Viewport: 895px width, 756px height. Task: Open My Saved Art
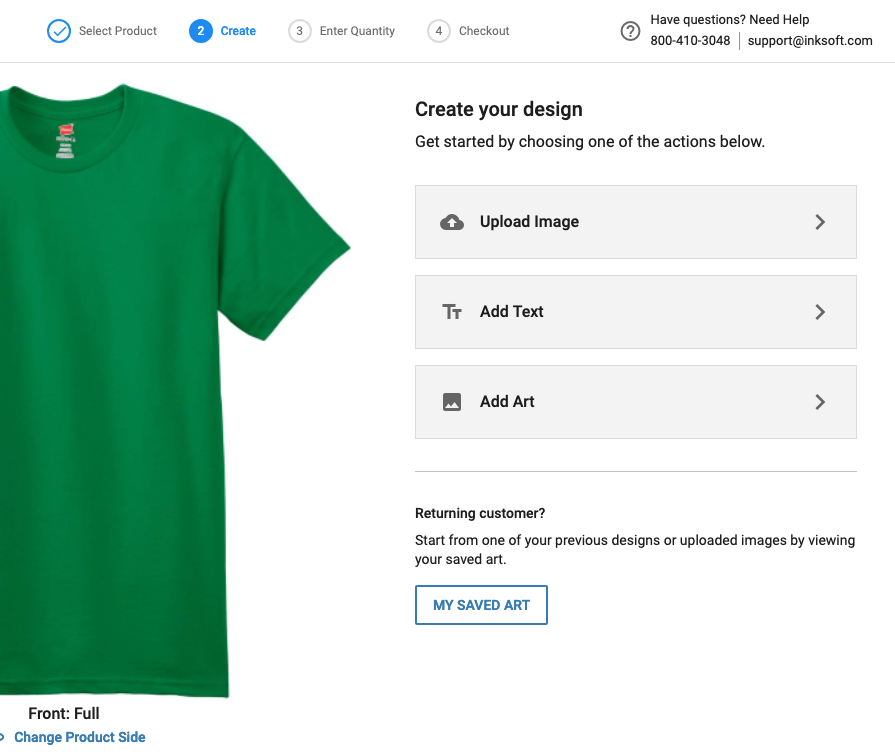tap(481, 605)
